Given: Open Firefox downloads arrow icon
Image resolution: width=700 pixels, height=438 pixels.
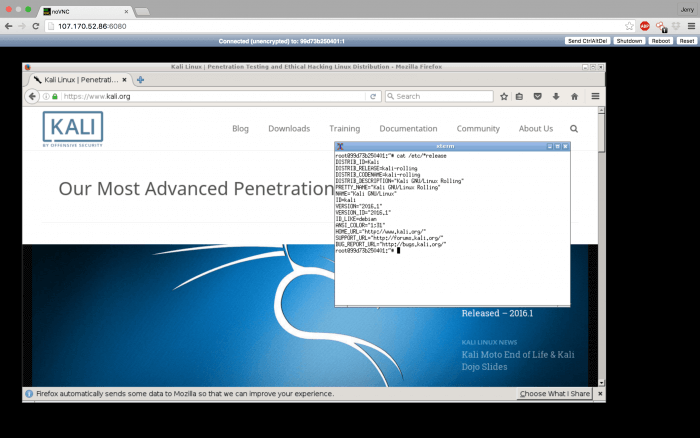Looking at the screenshot, I should 556,96.
